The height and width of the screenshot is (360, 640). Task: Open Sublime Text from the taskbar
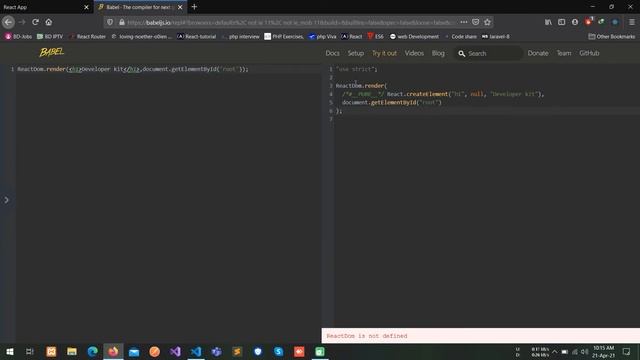[237, 351]
